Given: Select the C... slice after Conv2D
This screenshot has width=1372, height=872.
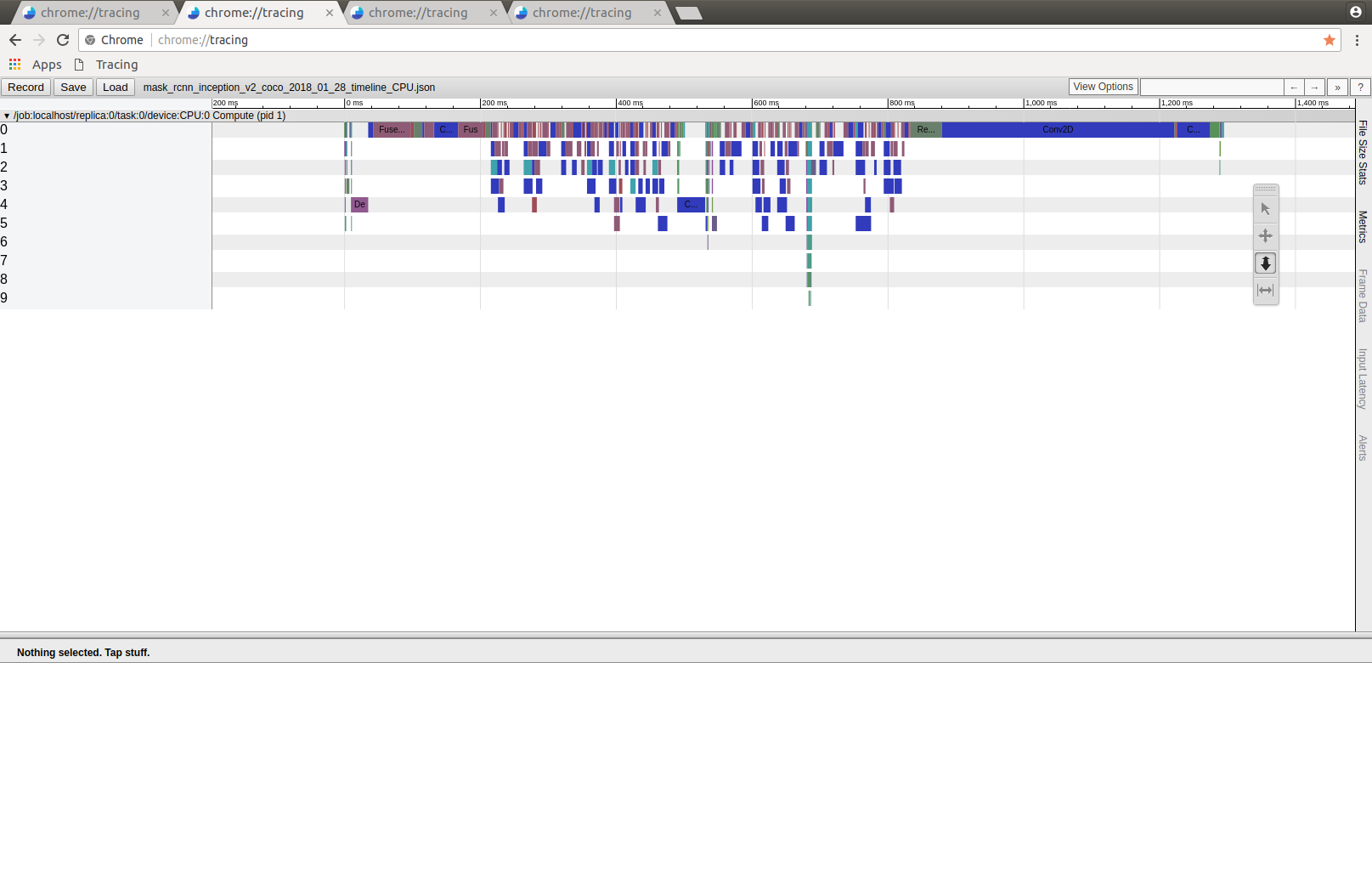Looking at the screenshot, I should point(1193,130).
